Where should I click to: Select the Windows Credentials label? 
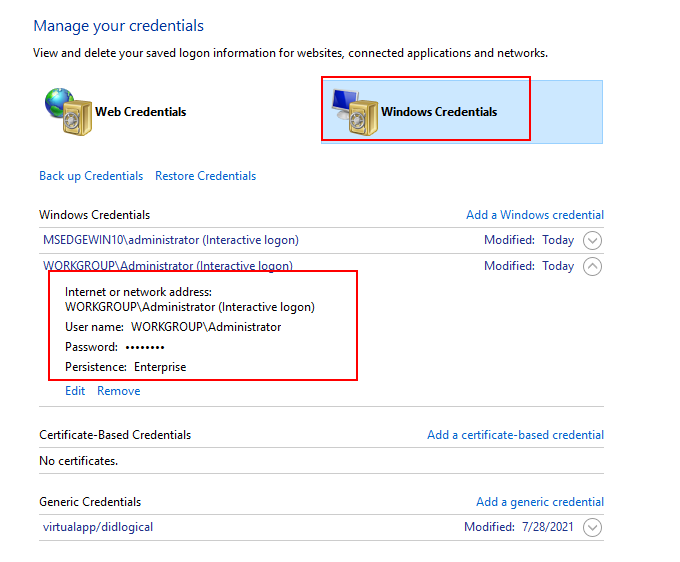(x=439, y=112)
